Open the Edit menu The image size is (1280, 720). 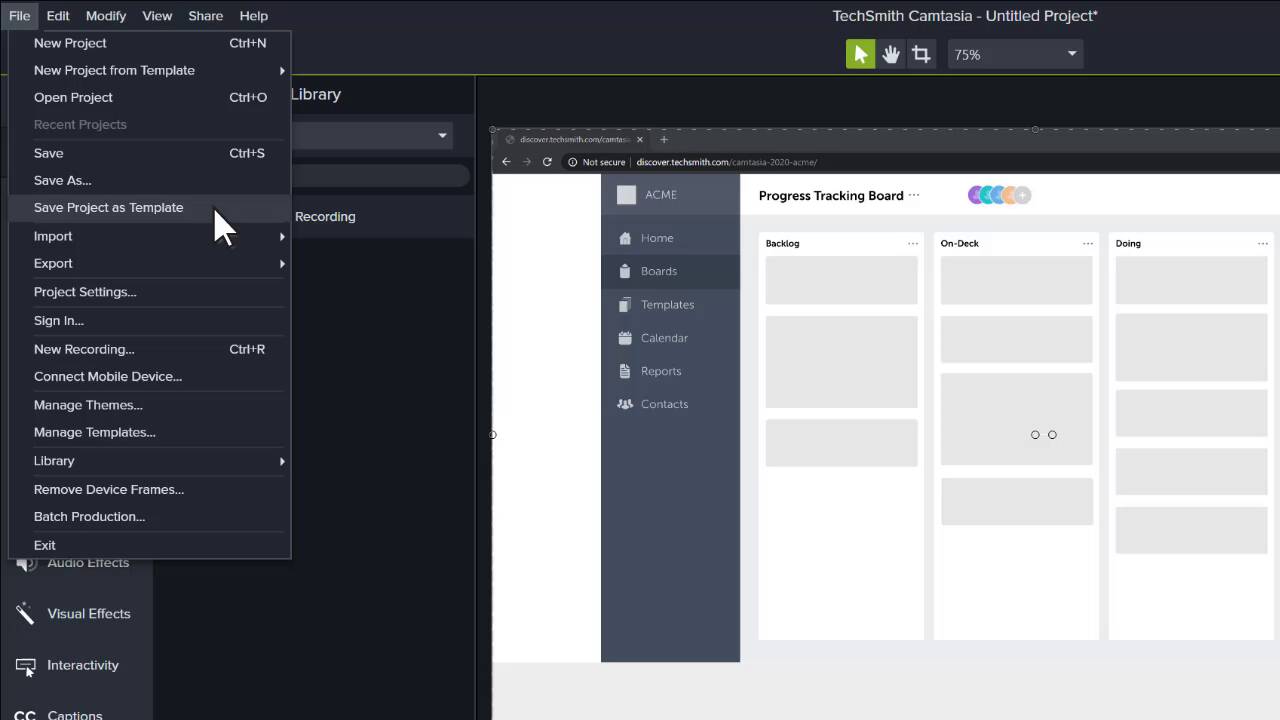[x=58, y=15]
